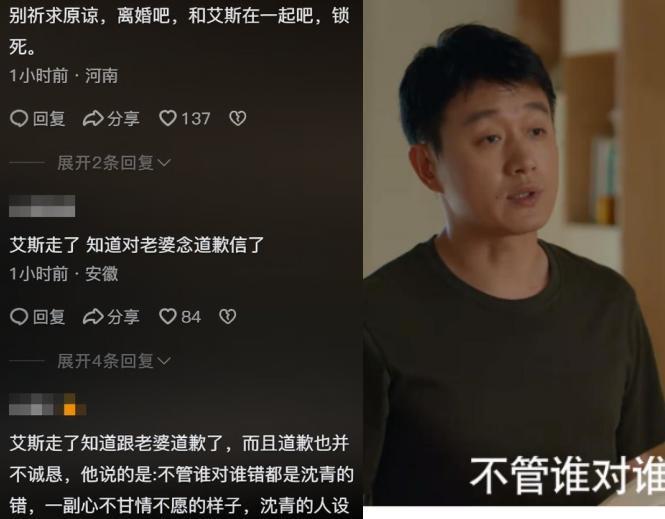Click the subtitle 不管谁对谁 on the video

pyautogui.click(x=567, y=475)
